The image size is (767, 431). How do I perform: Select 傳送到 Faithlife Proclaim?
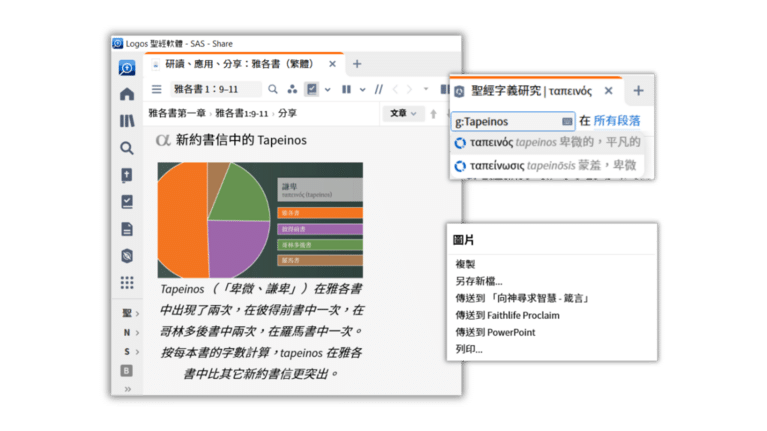pos(507,316)
